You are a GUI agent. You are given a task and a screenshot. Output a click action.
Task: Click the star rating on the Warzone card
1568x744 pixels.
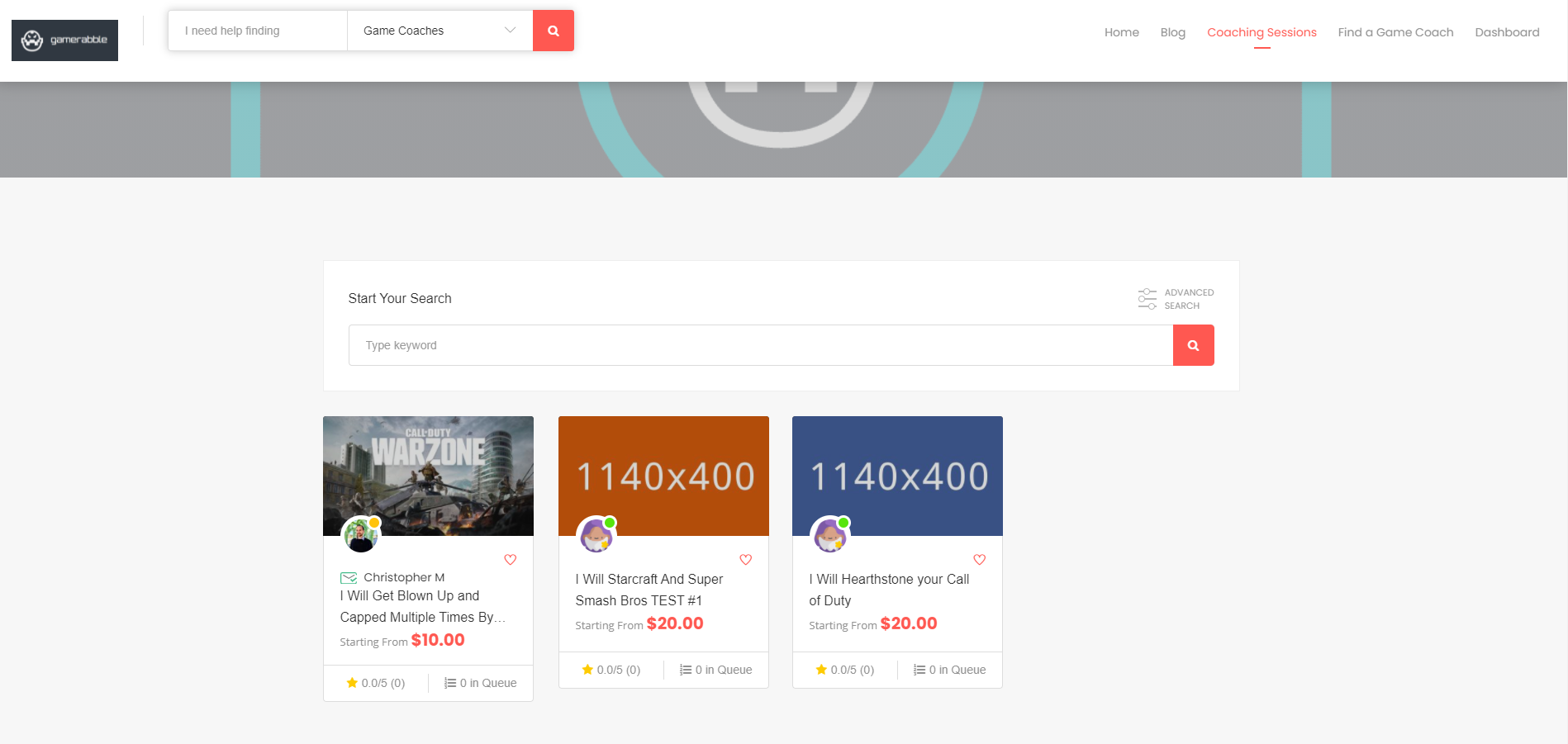coord(376,683)
